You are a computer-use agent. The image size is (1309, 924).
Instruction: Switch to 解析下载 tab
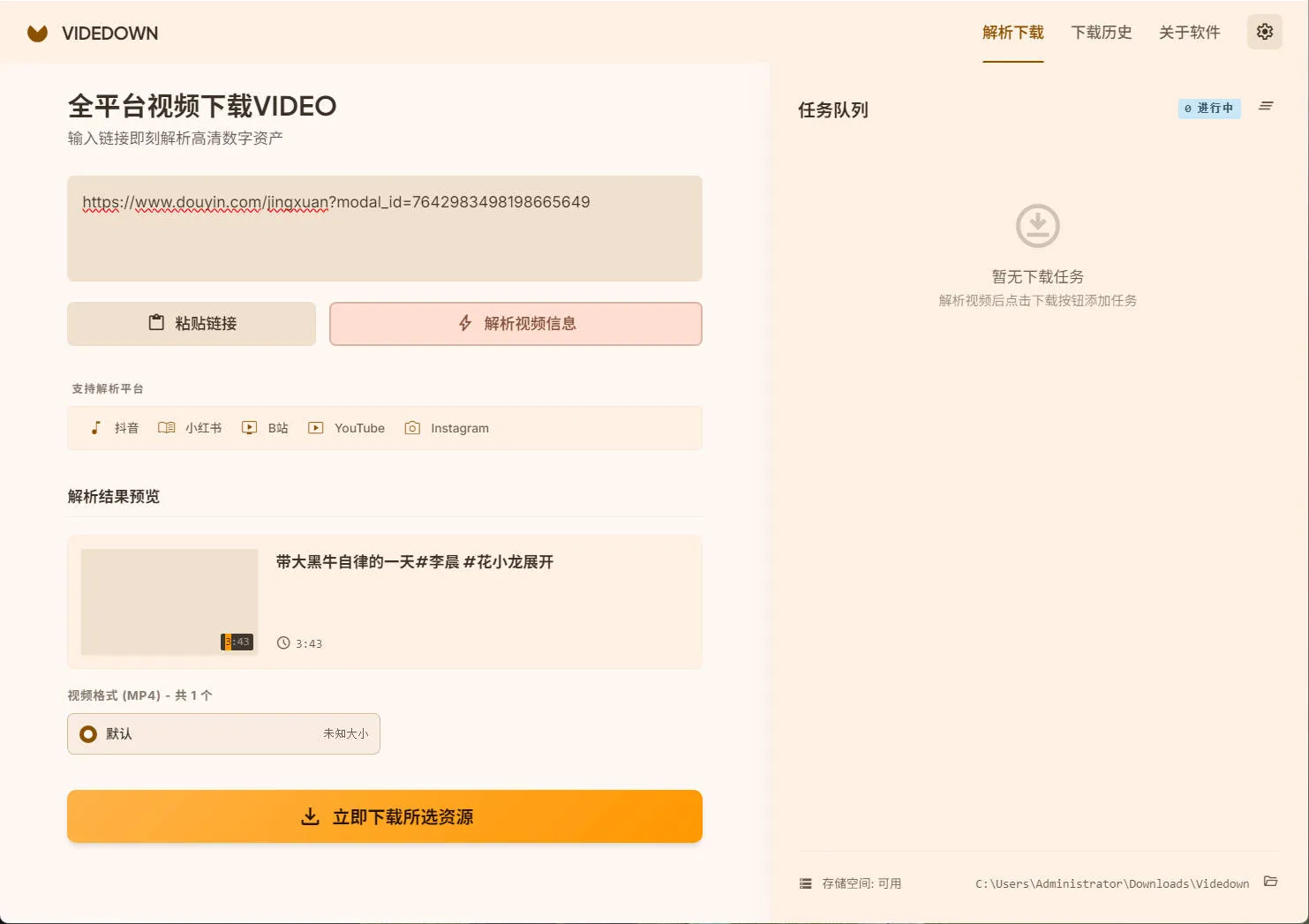pyautogui.click(x=1013, y=33)
